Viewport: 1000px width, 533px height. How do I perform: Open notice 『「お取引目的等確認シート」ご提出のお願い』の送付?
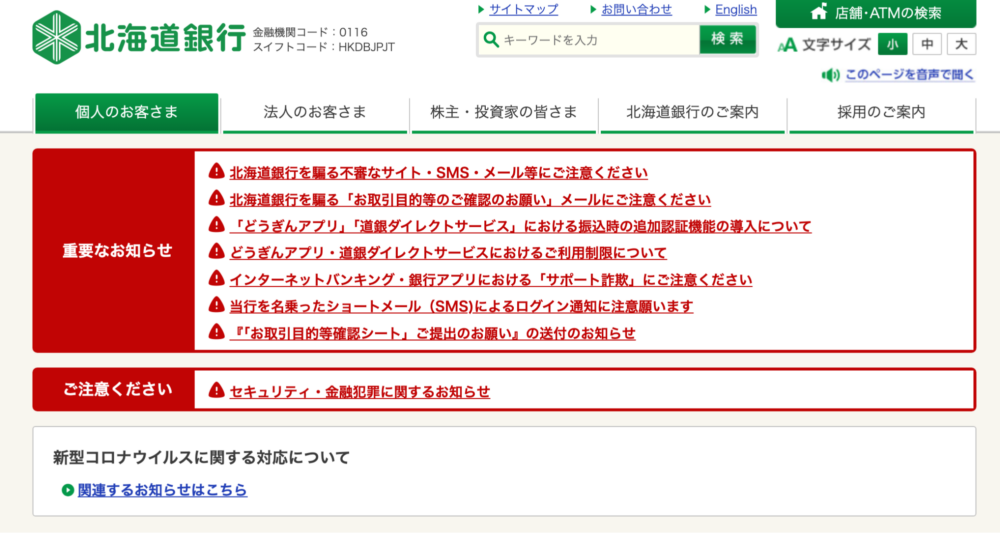click(x=432, y=333)
